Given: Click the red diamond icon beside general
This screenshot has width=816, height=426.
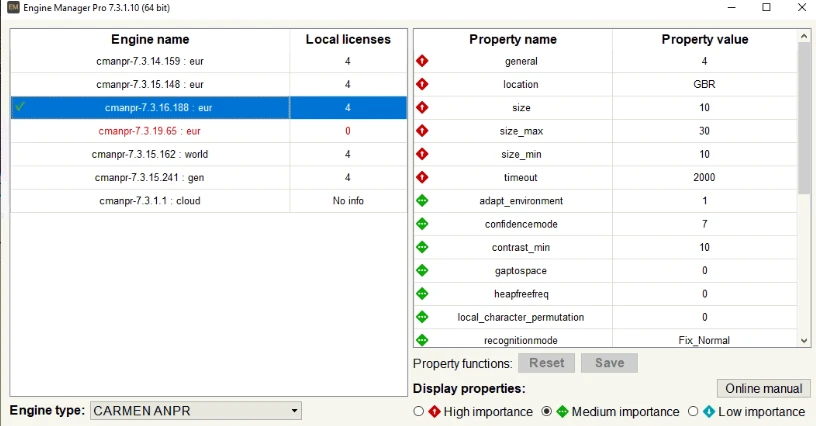Looking at the screenshot, I should point(422,61).
